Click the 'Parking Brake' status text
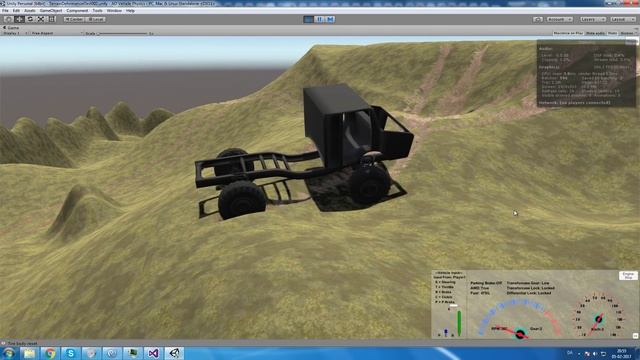This screenshot has width=640, height=360. [x=486, y=283]
